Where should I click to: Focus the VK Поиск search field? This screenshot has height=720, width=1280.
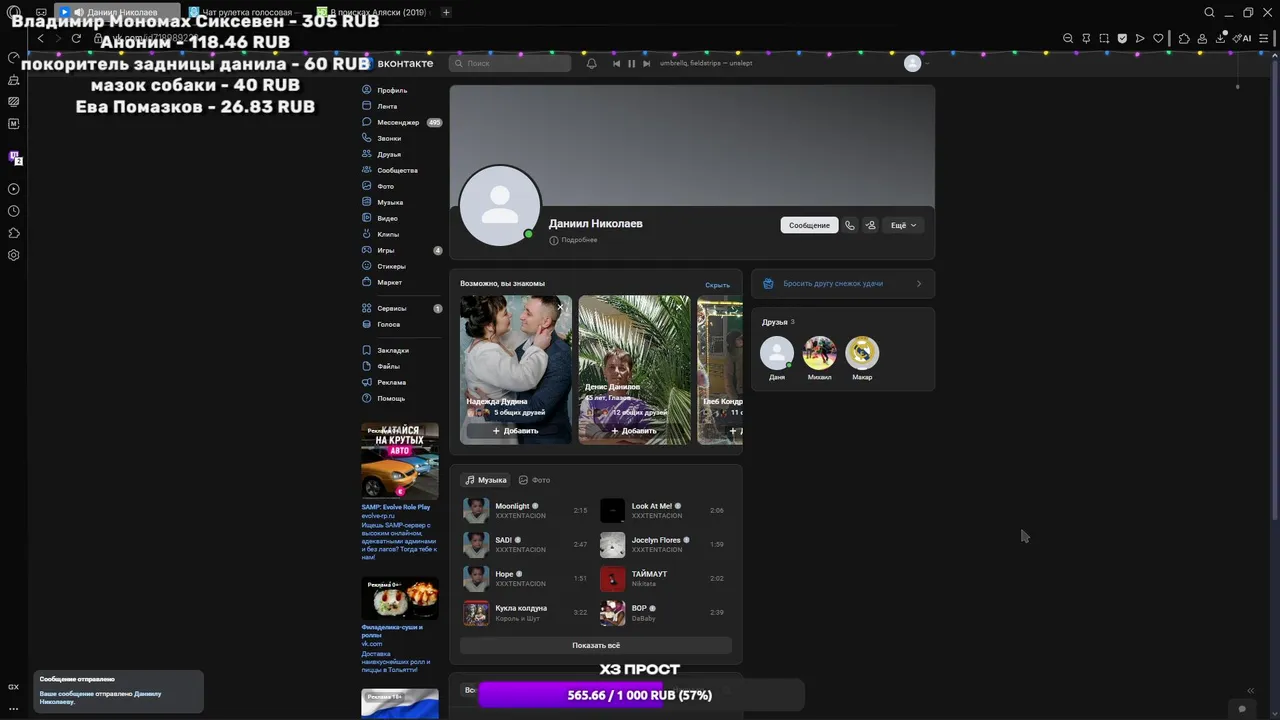click(x=510, y=63)
